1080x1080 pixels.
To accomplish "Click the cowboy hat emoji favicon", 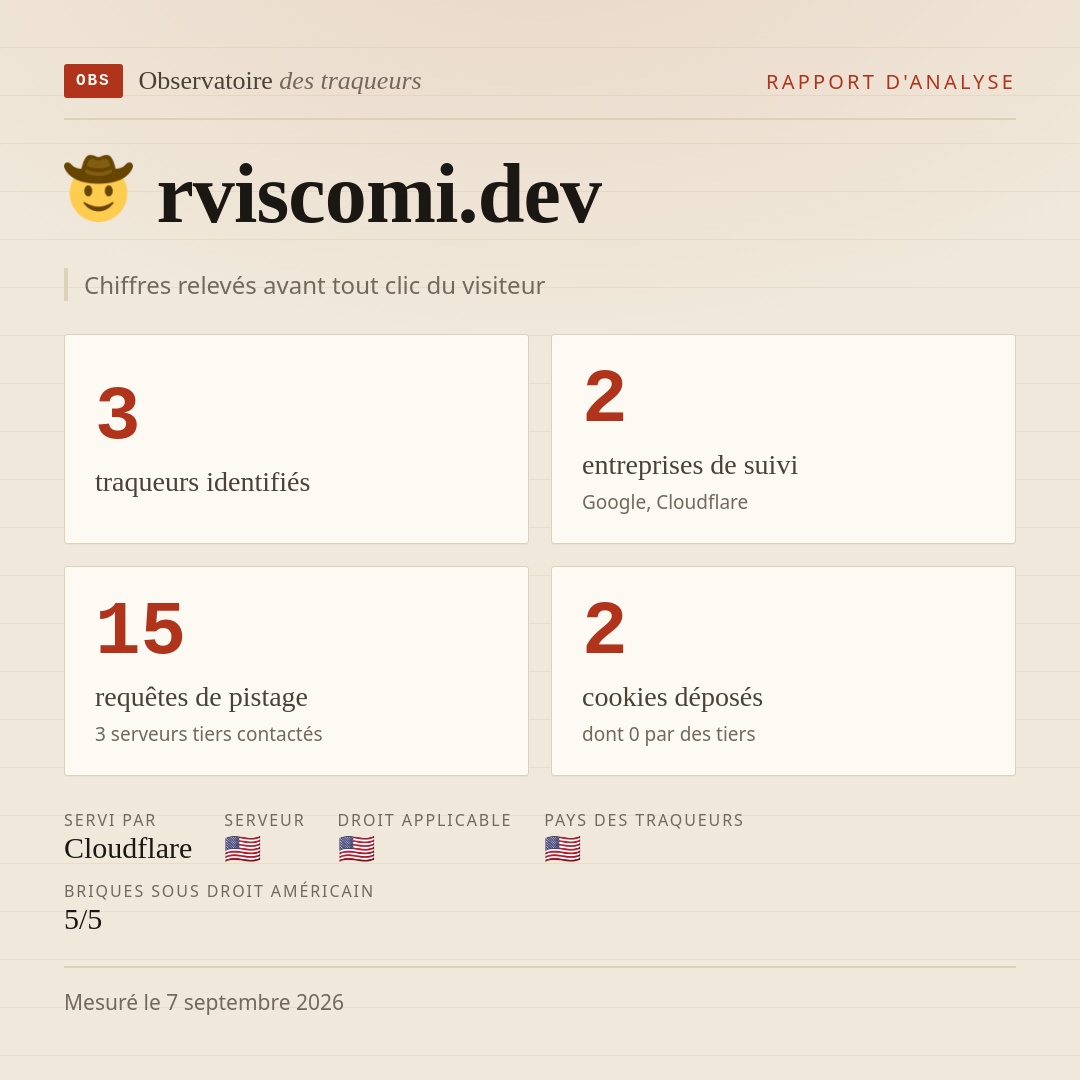I will point(98,189).
